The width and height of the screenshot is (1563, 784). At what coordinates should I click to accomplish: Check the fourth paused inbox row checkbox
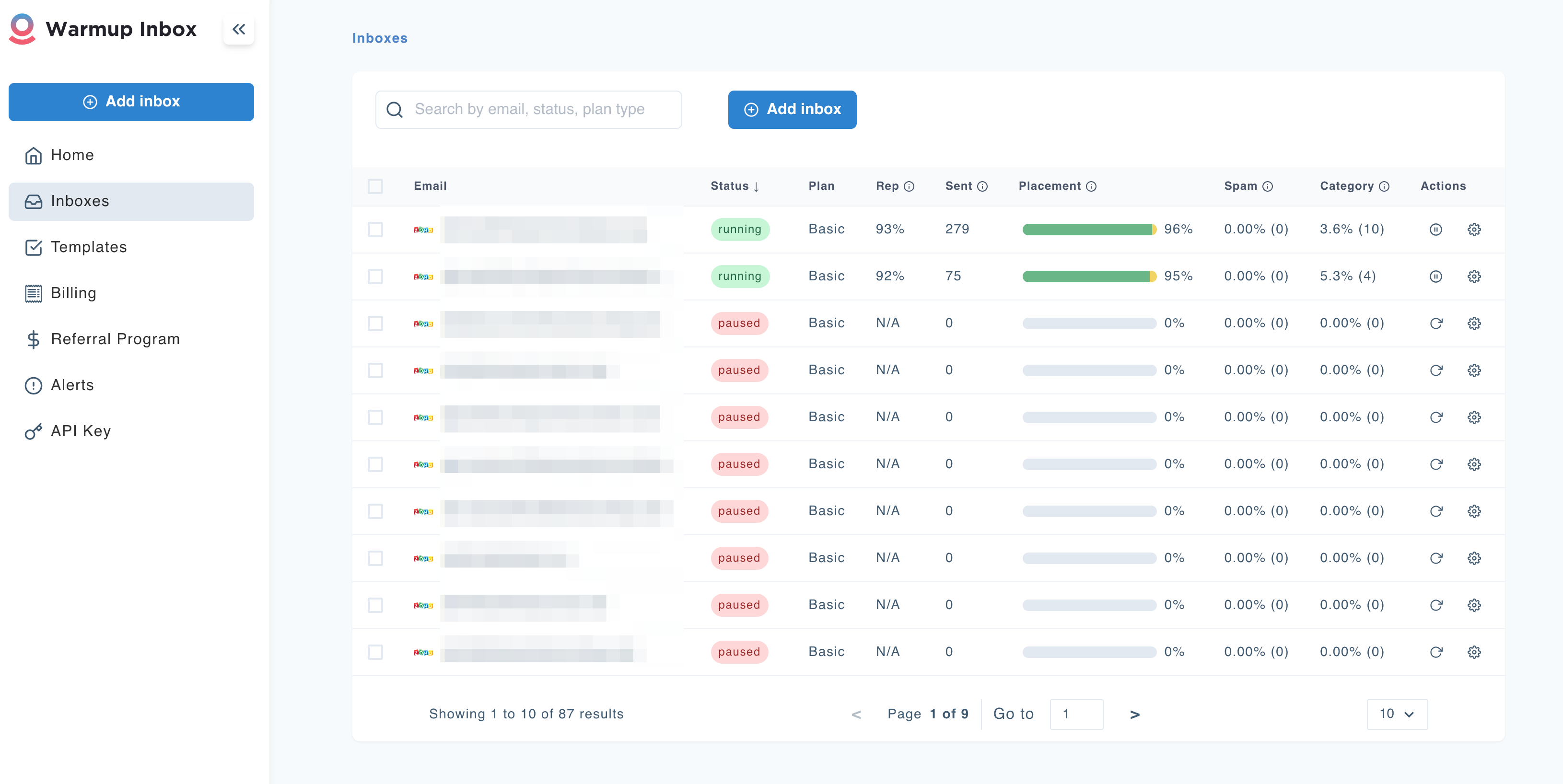pos(375,464)
